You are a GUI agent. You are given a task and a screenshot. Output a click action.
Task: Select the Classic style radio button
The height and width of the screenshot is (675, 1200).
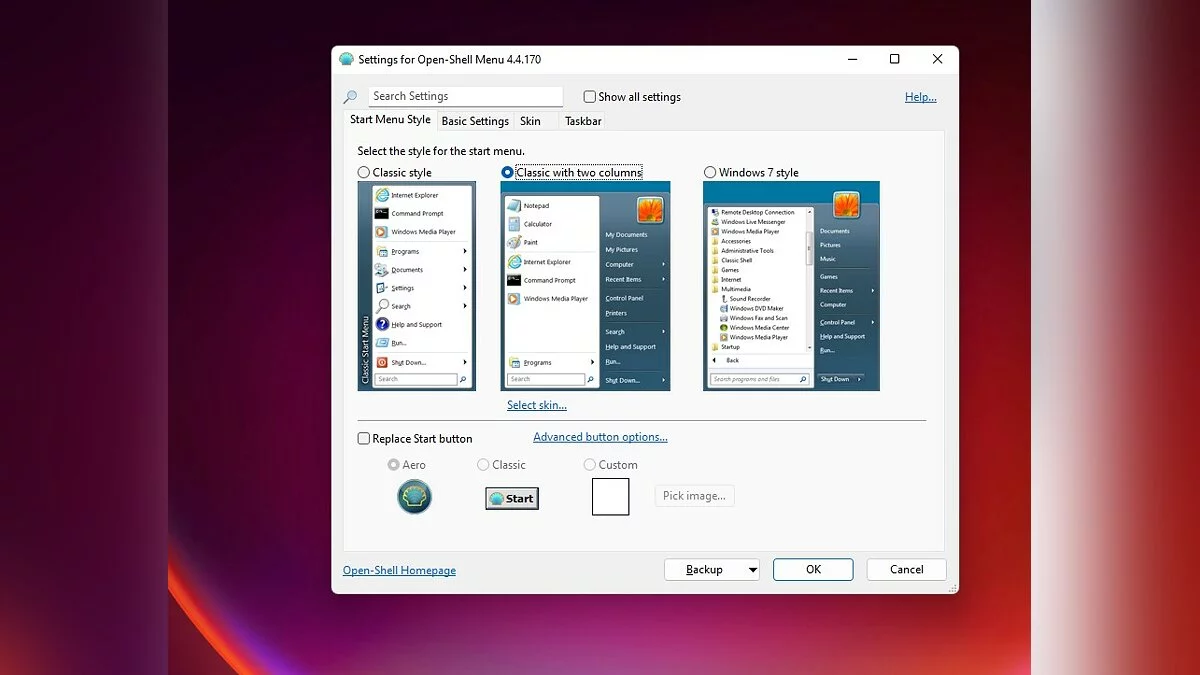[364, 172]
